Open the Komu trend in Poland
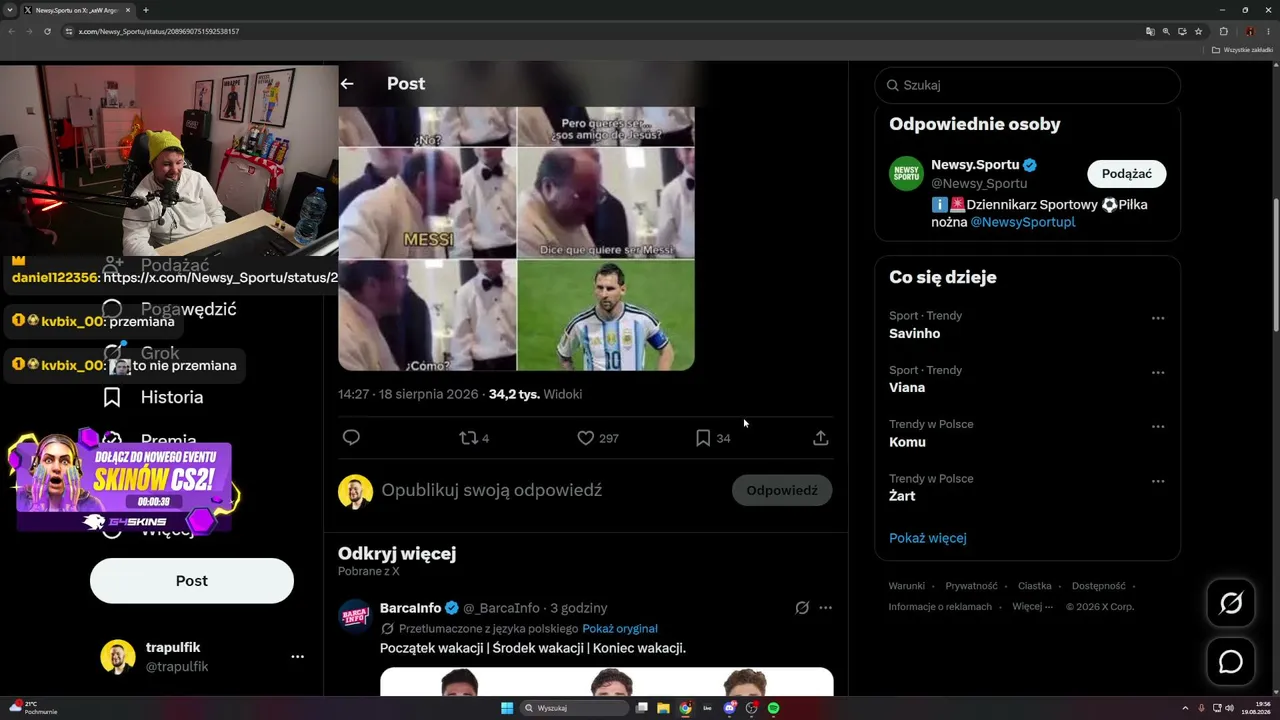1280x720 pixels. (907, 442)
